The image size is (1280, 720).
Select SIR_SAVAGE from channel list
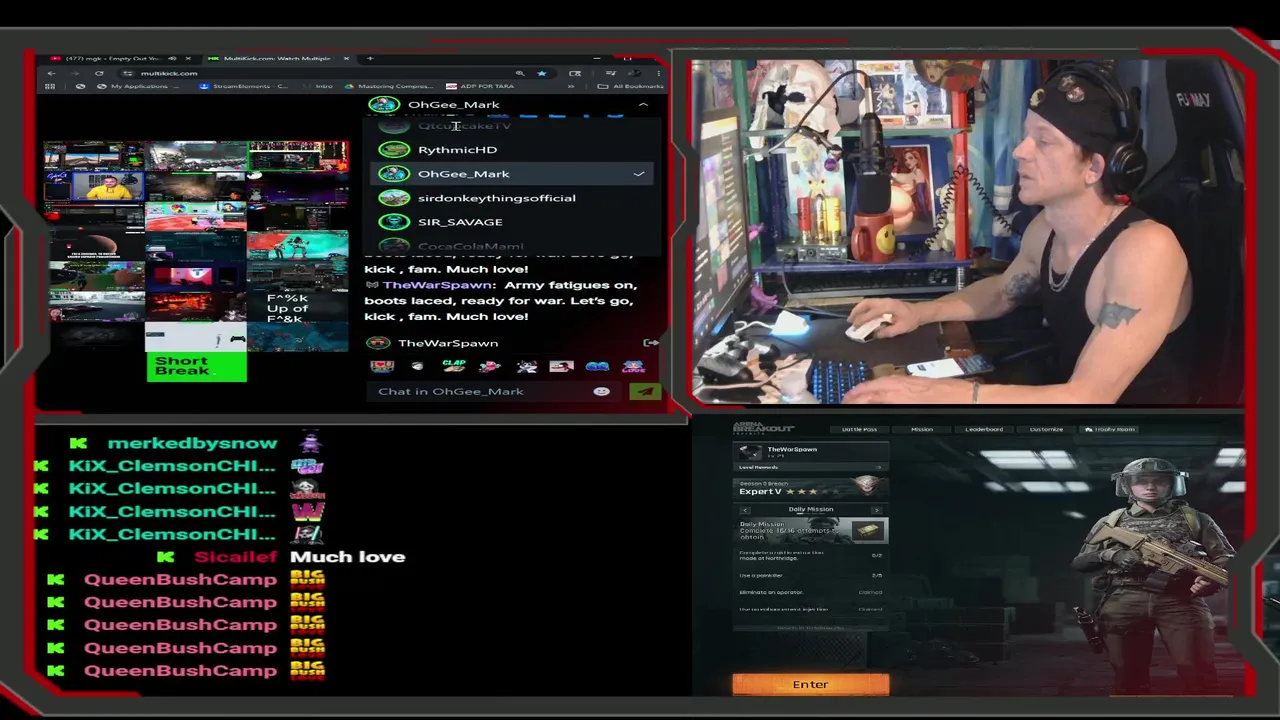(x=510, y=222)
